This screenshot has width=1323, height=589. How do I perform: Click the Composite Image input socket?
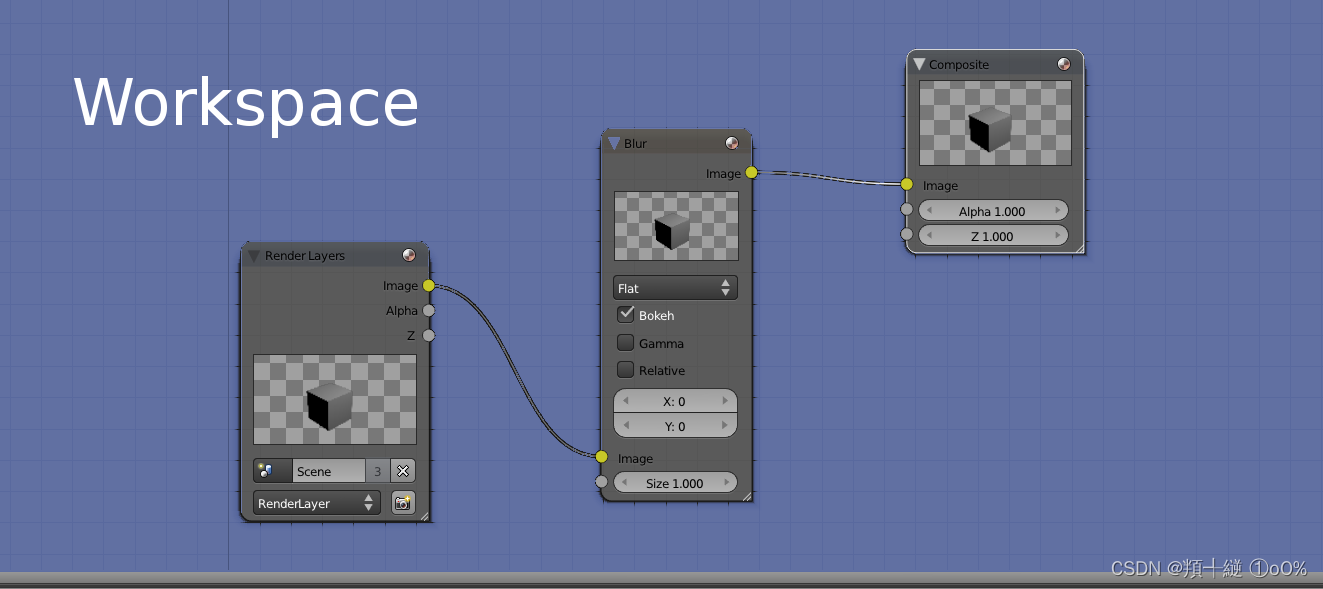(907, 184)
